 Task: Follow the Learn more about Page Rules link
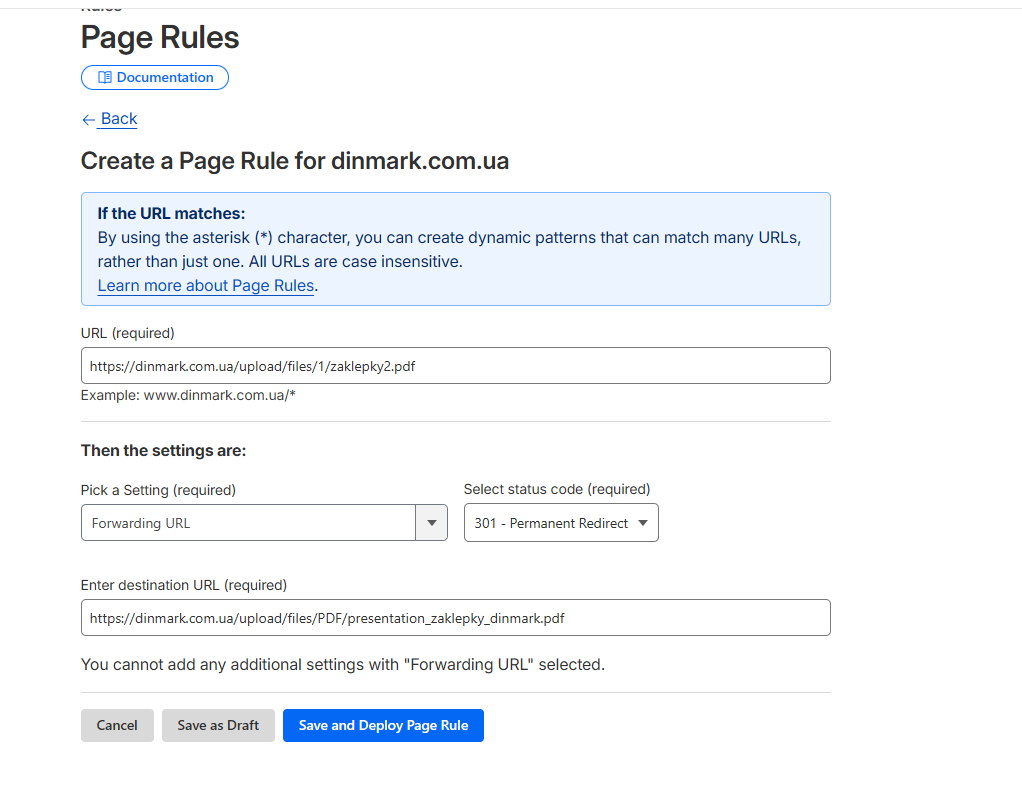pyautogui.click(x=206, y=286)
